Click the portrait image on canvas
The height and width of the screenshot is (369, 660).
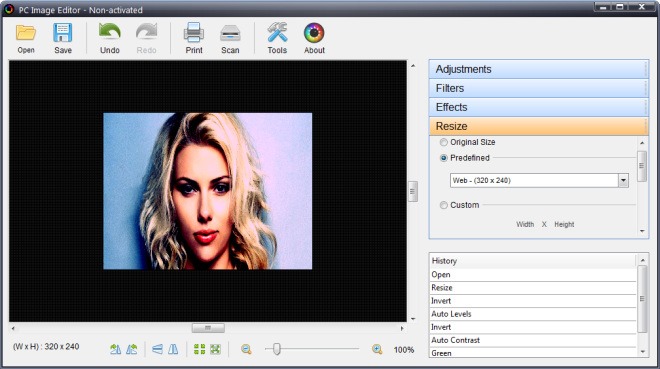[x=208, y=191]
